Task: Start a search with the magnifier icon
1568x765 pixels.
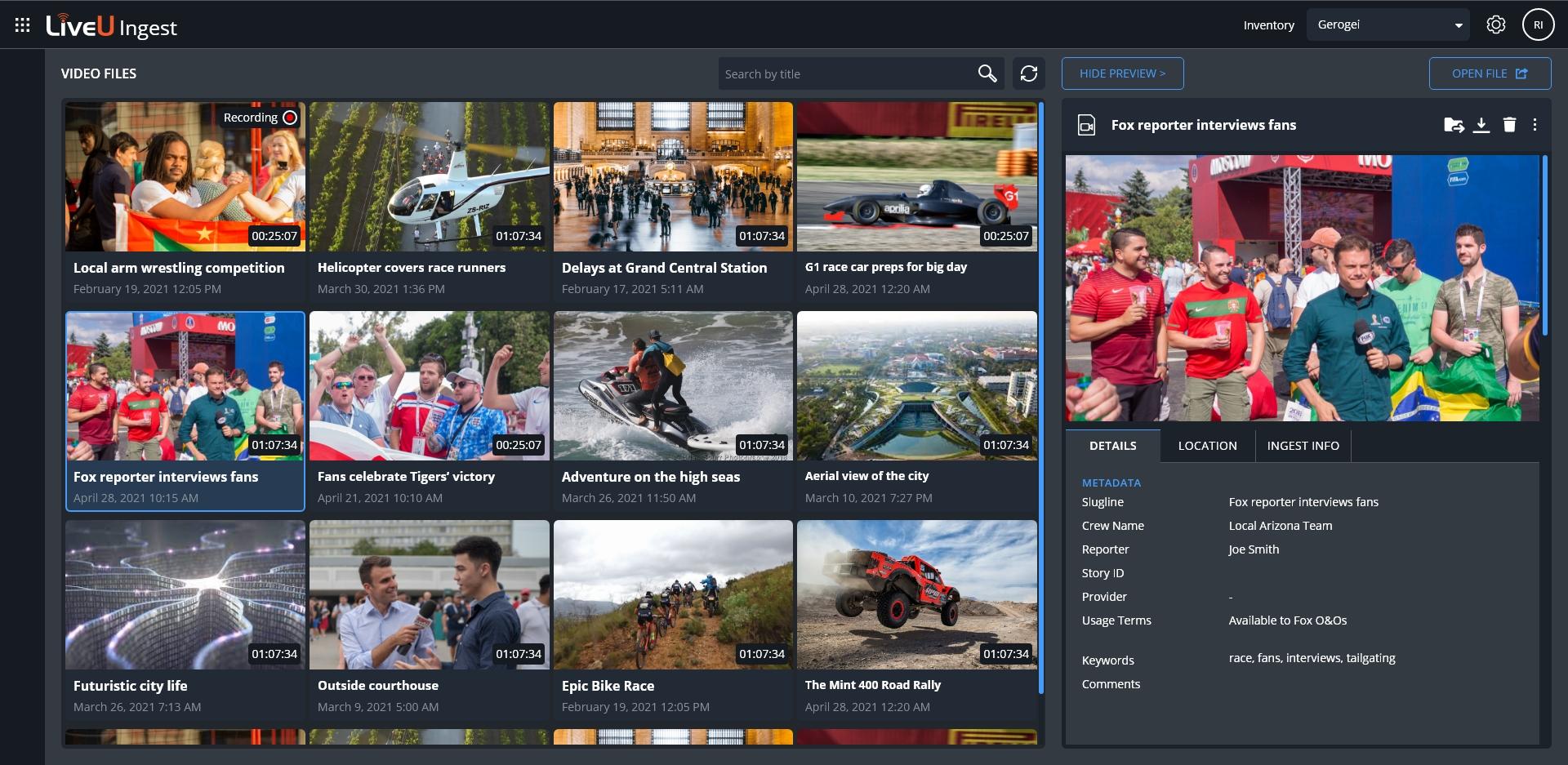Action: pyautogui.click(x=987, y=73)
